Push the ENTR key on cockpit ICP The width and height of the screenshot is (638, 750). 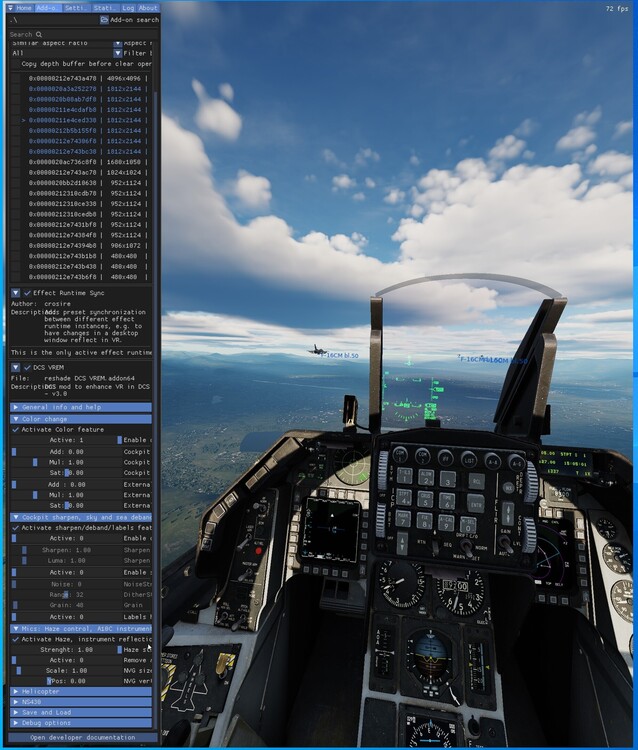pyautogui.click(x=476, y=504)
